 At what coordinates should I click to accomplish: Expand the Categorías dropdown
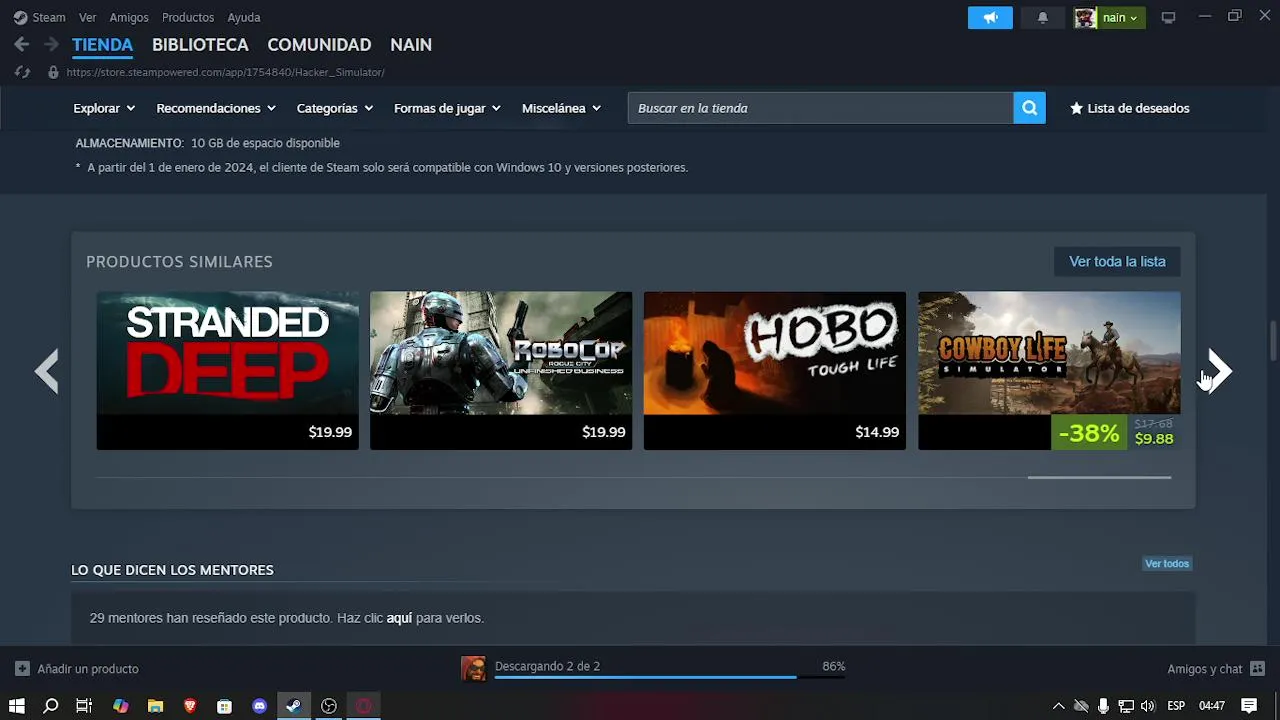334,108
